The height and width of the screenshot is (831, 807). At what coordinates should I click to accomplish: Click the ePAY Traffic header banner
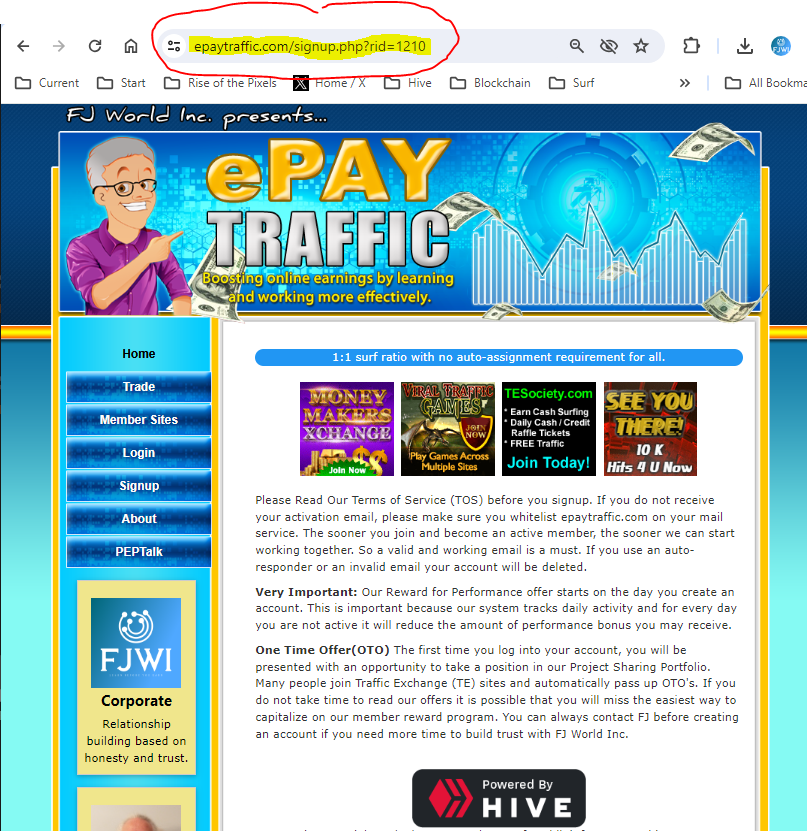click(x=410, y=222)
